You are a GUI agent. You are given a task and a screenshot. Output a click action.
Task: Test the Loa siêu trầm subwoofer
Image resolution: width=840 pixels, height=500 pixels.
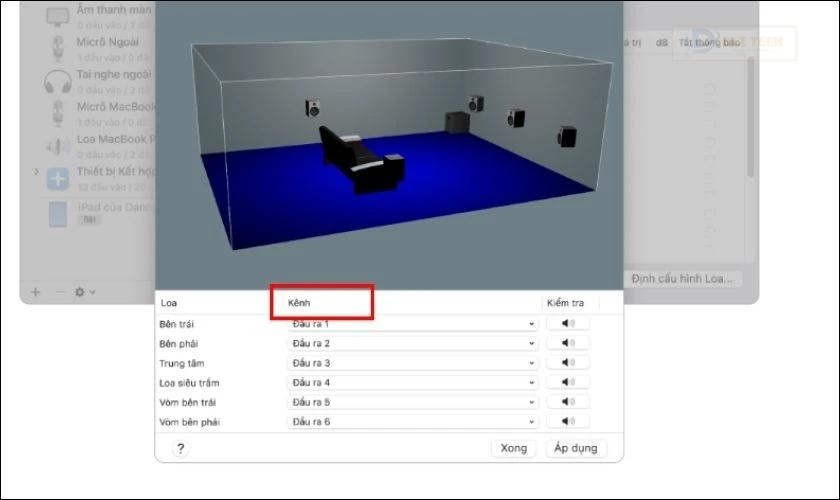568,382
